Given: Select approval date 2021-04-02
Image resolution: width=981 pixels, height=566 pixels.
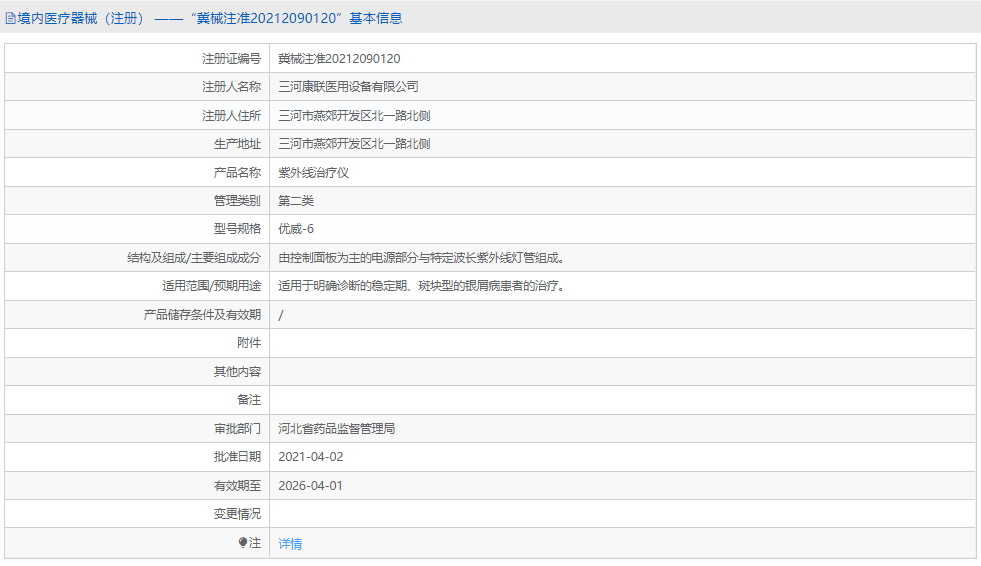Looking at the screenshot, I should (311, 457).
